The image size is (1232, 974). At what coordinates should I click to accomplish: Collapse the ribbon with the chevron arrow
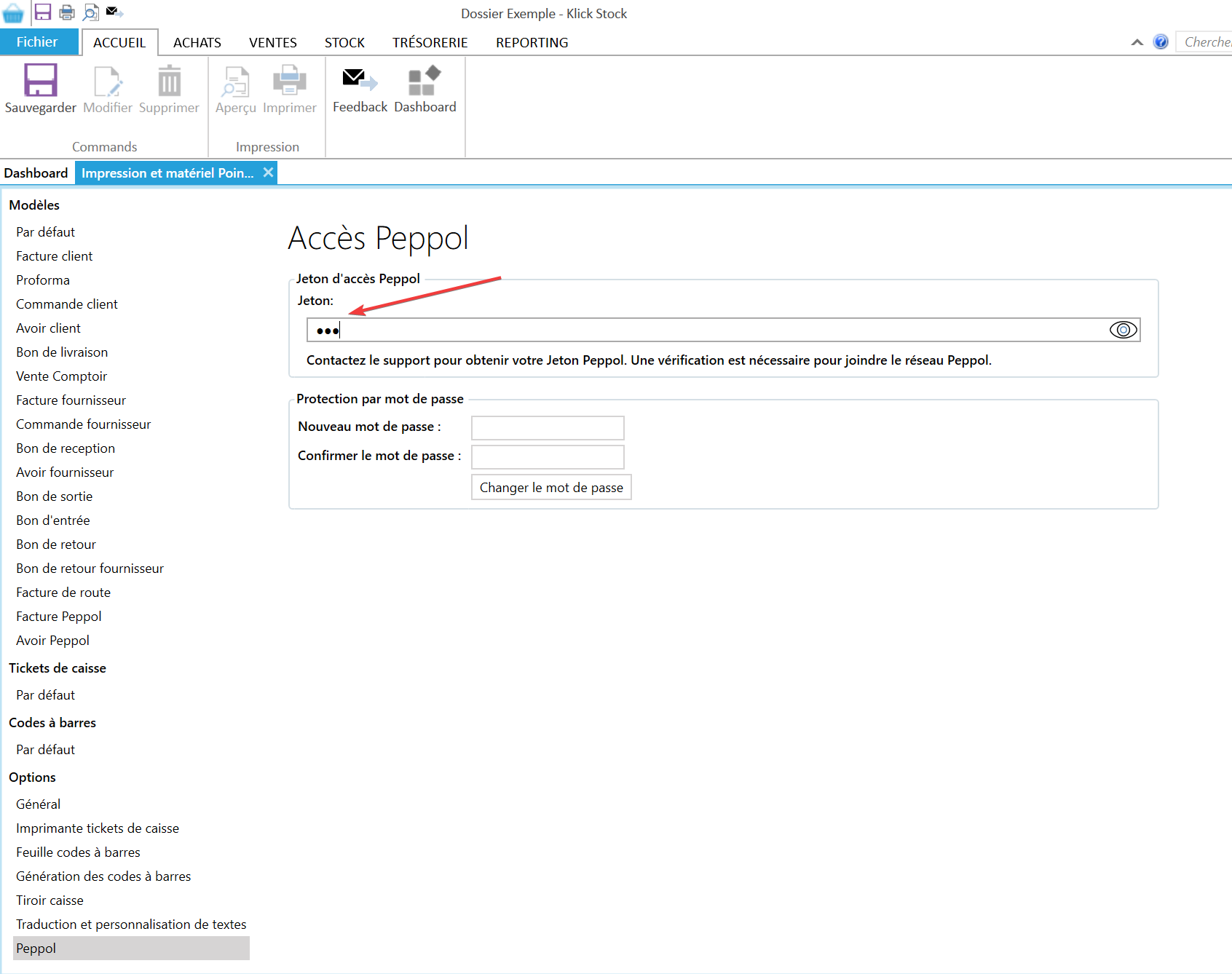1137,42
